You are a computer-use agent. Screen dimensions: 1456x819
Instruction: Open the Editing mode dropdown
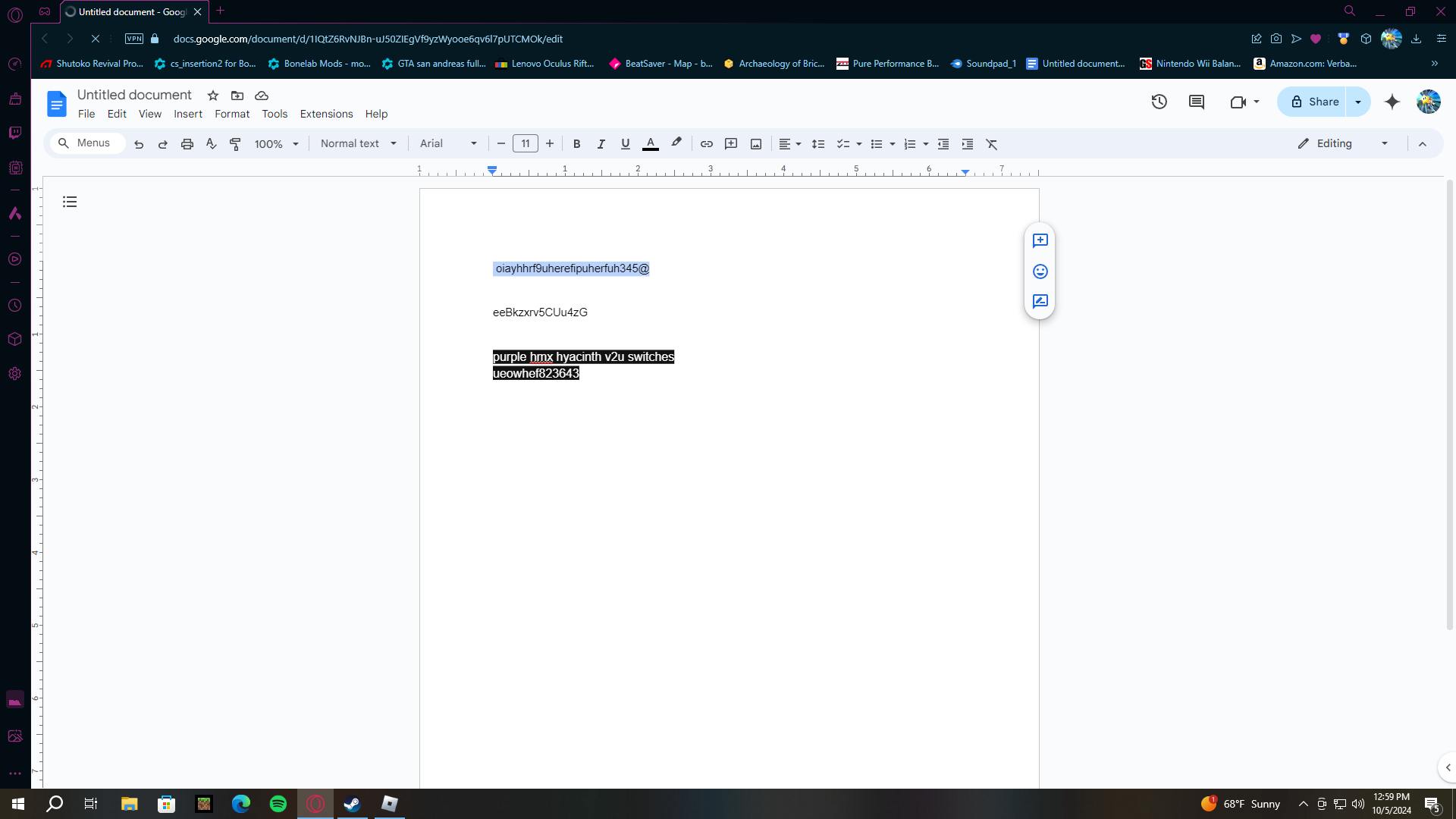coord(1343,144)
